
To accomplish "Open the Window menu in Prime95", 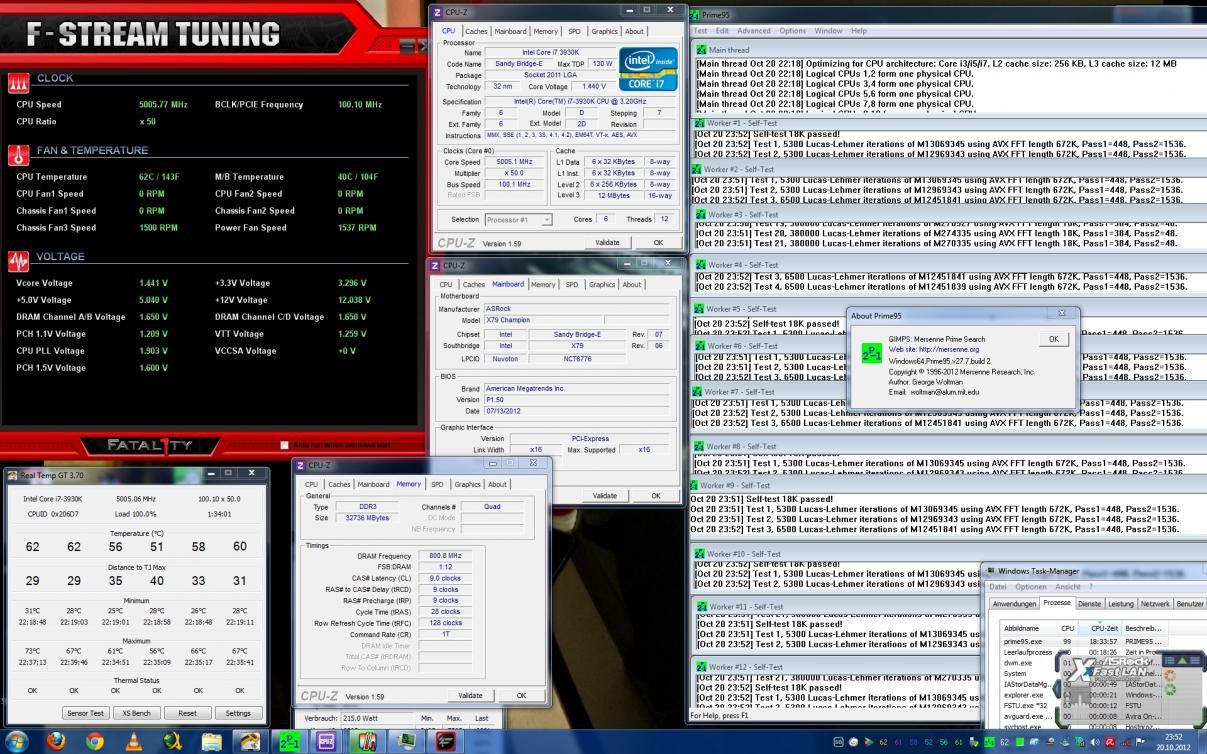I will click(828, 31).
